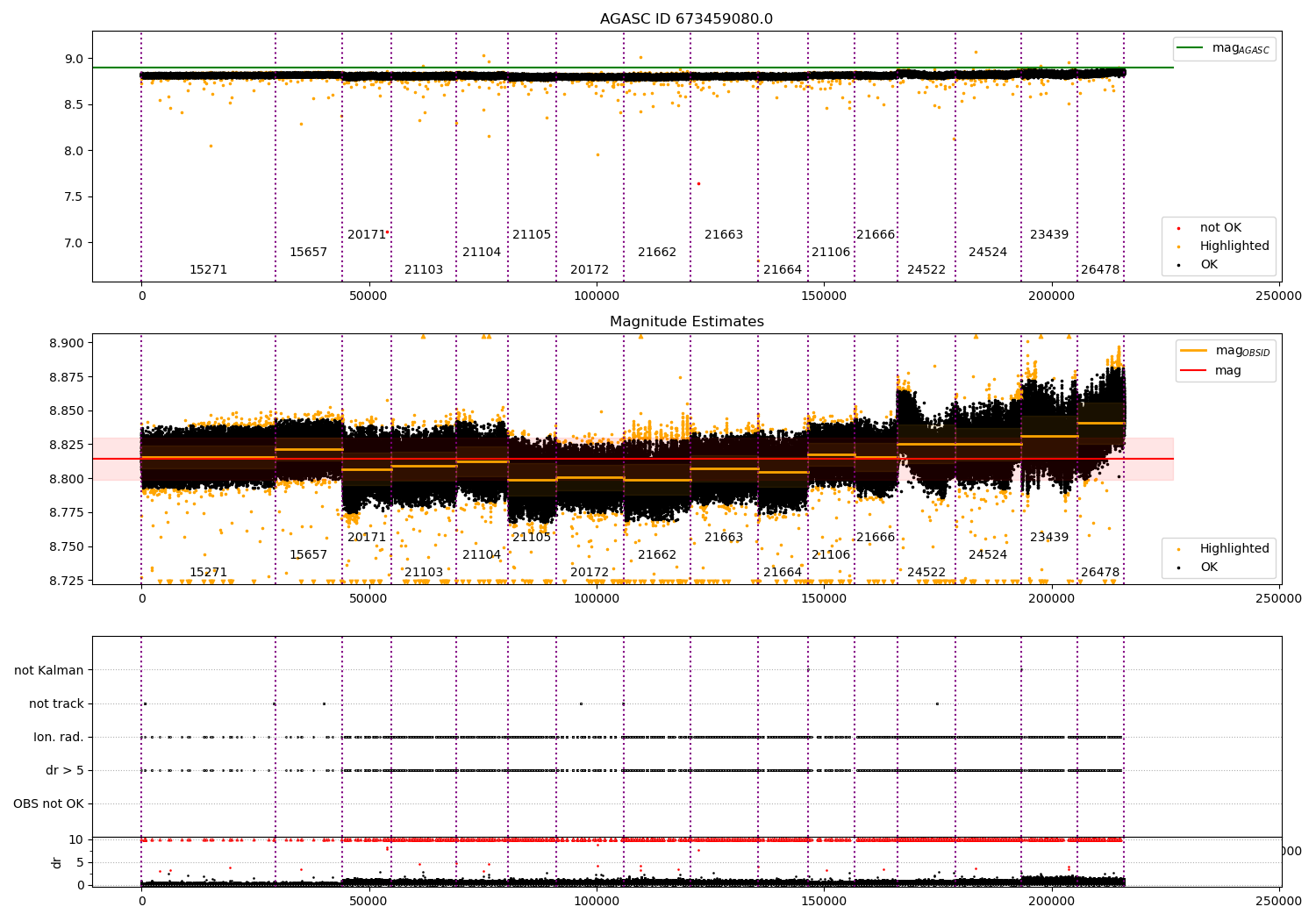Click OBSID label 15657 in top plot
Screen dimensions: 1316x921
(x=308, y=252)
